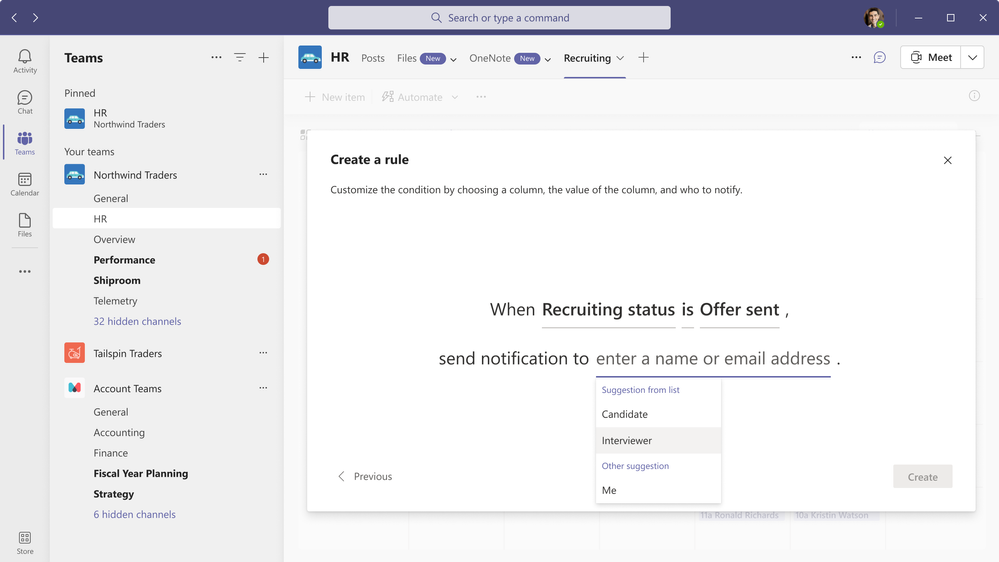Open the Calendar app
999x562 pixels.
25,184
